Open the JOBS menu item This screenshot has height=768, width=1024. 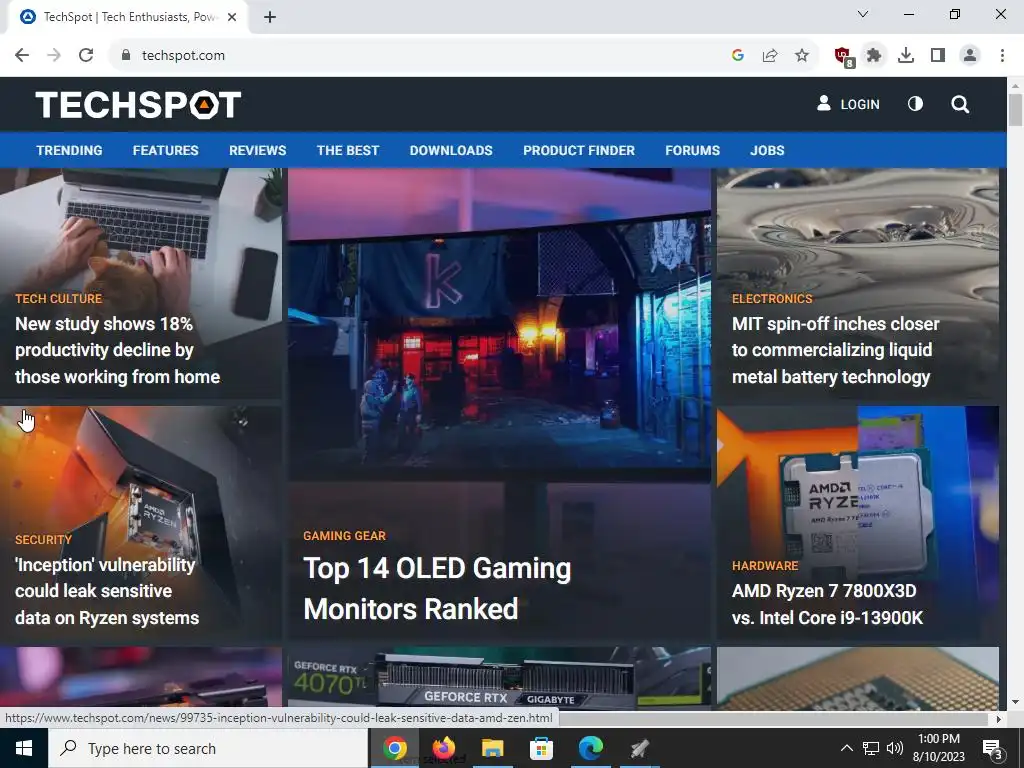[767, 150]
